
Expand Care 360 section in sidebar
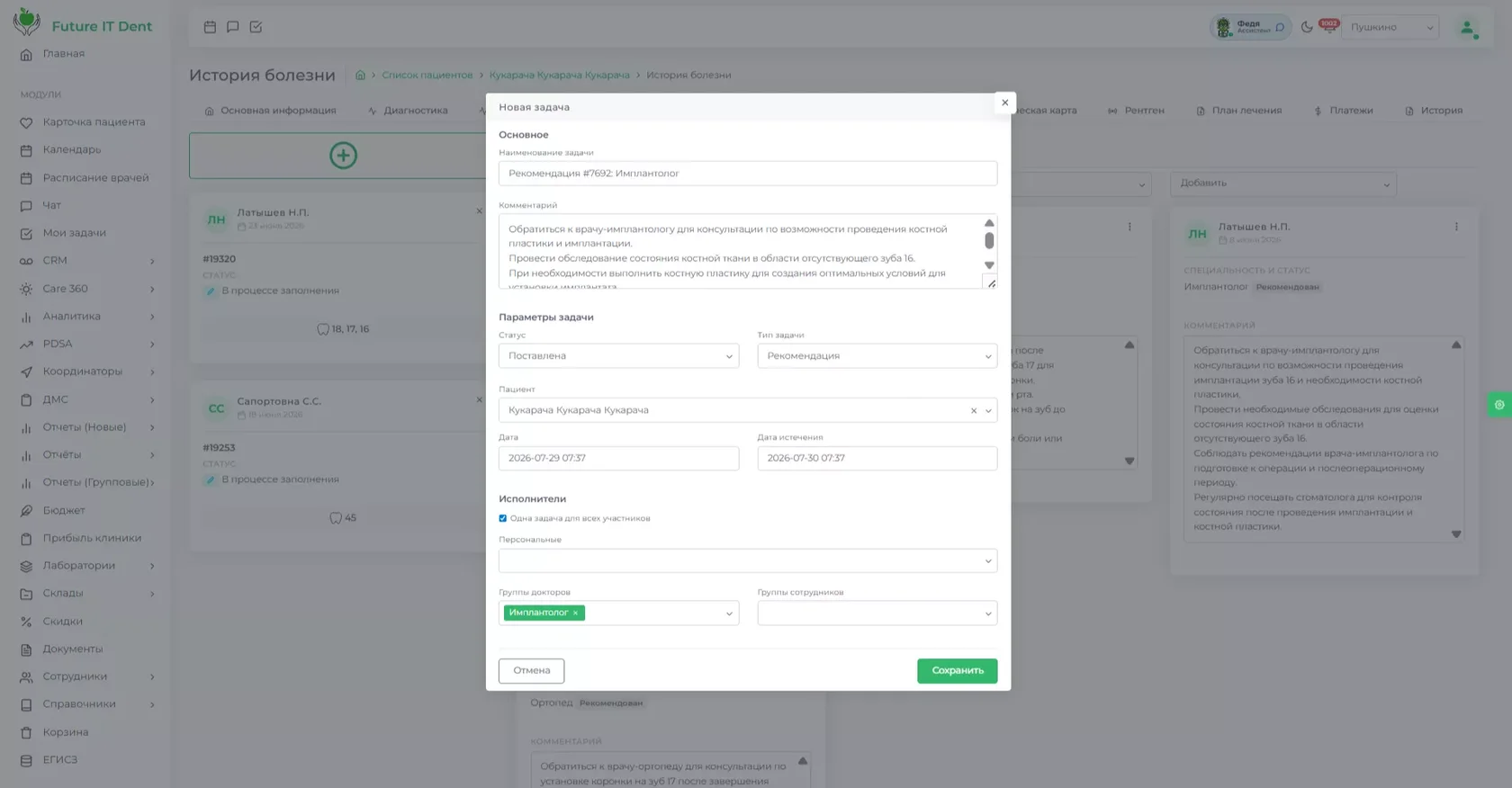tap(85, 289)
